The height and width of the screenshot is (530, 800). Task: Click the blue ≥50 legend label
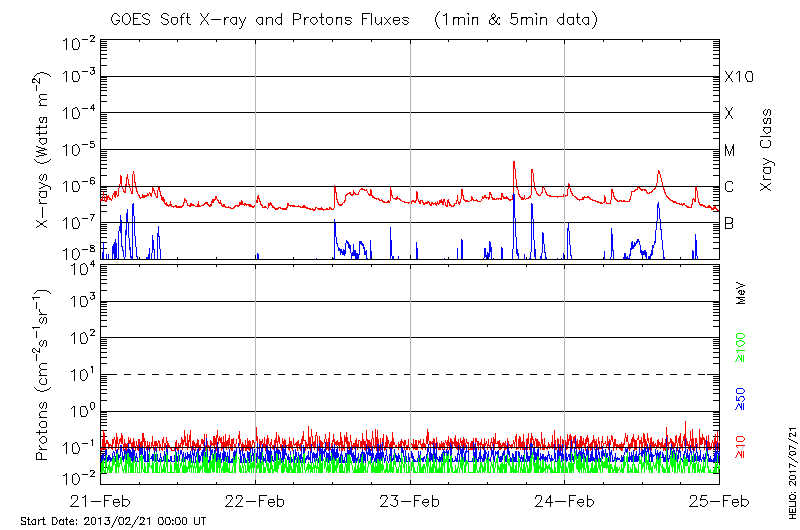741,397
